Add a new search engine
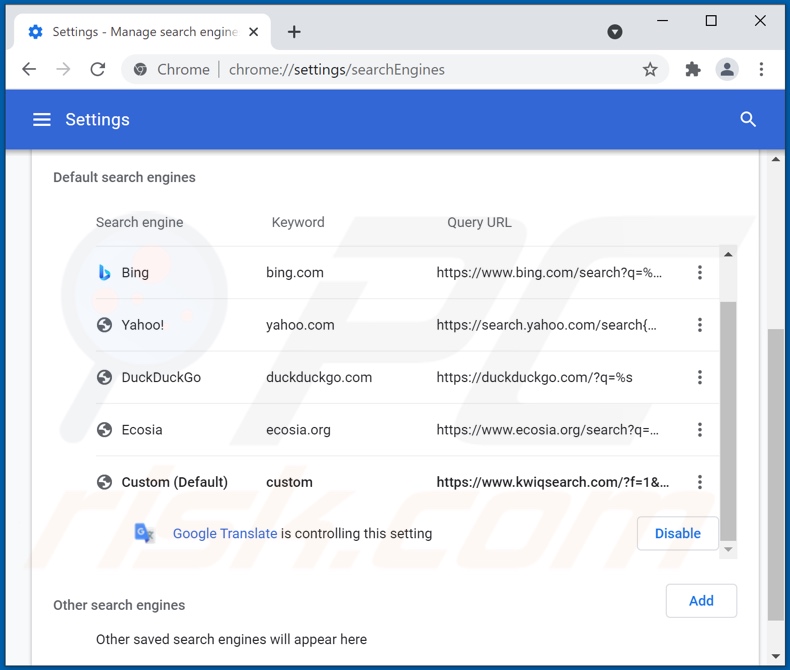The height and width of the screenshot is (670, 790). (701, 601)
